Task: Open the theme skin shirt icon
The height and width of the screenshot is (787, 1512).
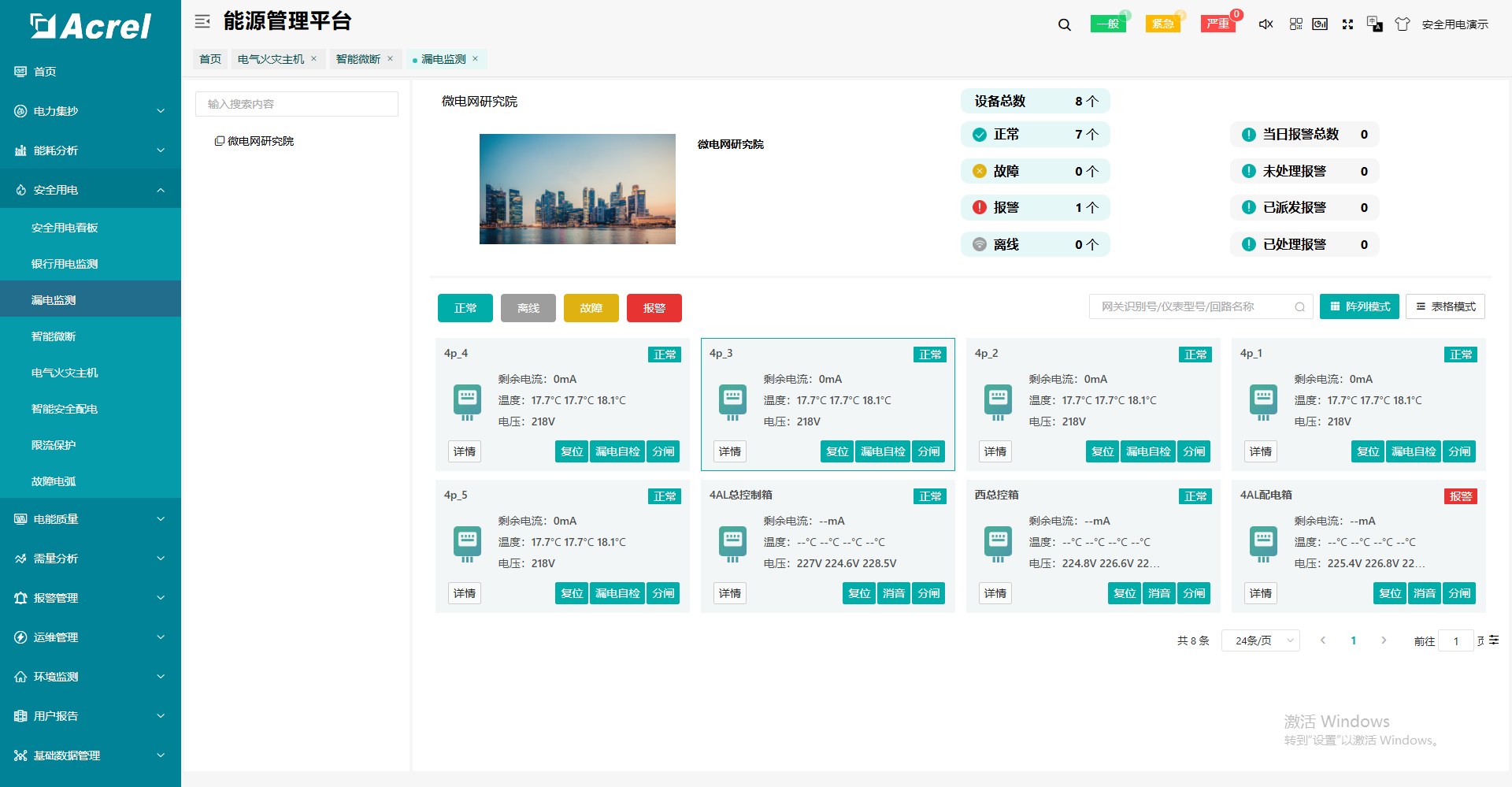Action: [x=1402, y=24]
